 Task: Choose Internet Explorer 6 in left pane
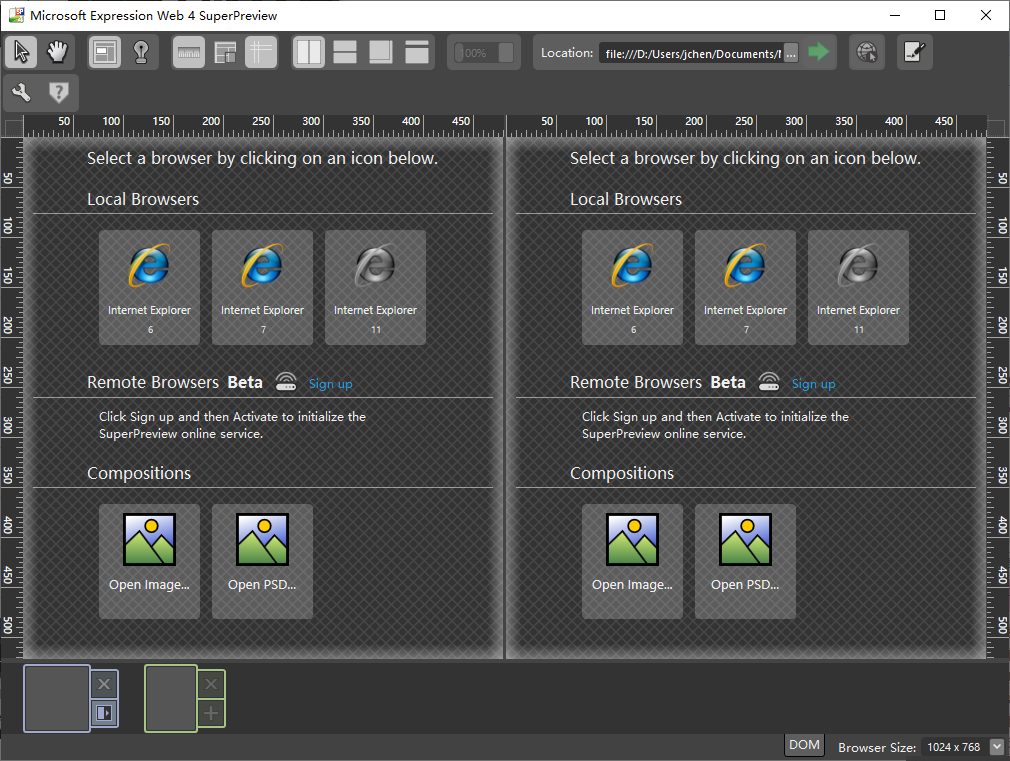(149, 287)
